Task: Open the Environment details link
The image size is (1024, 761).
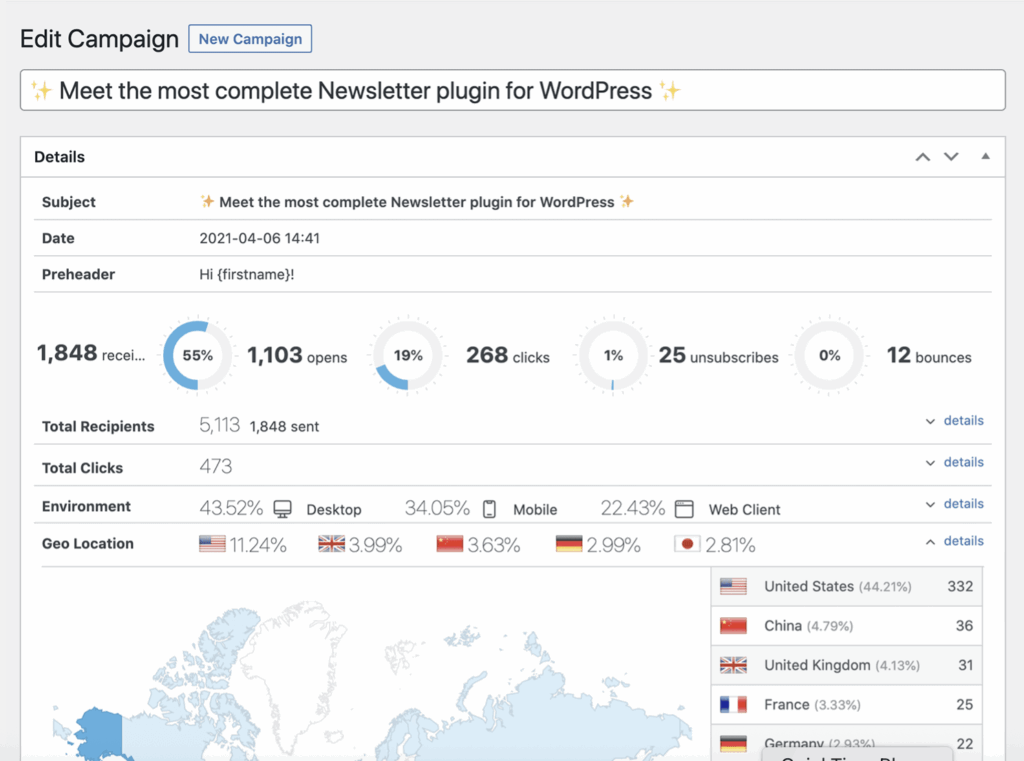Action: pos(963,504)
